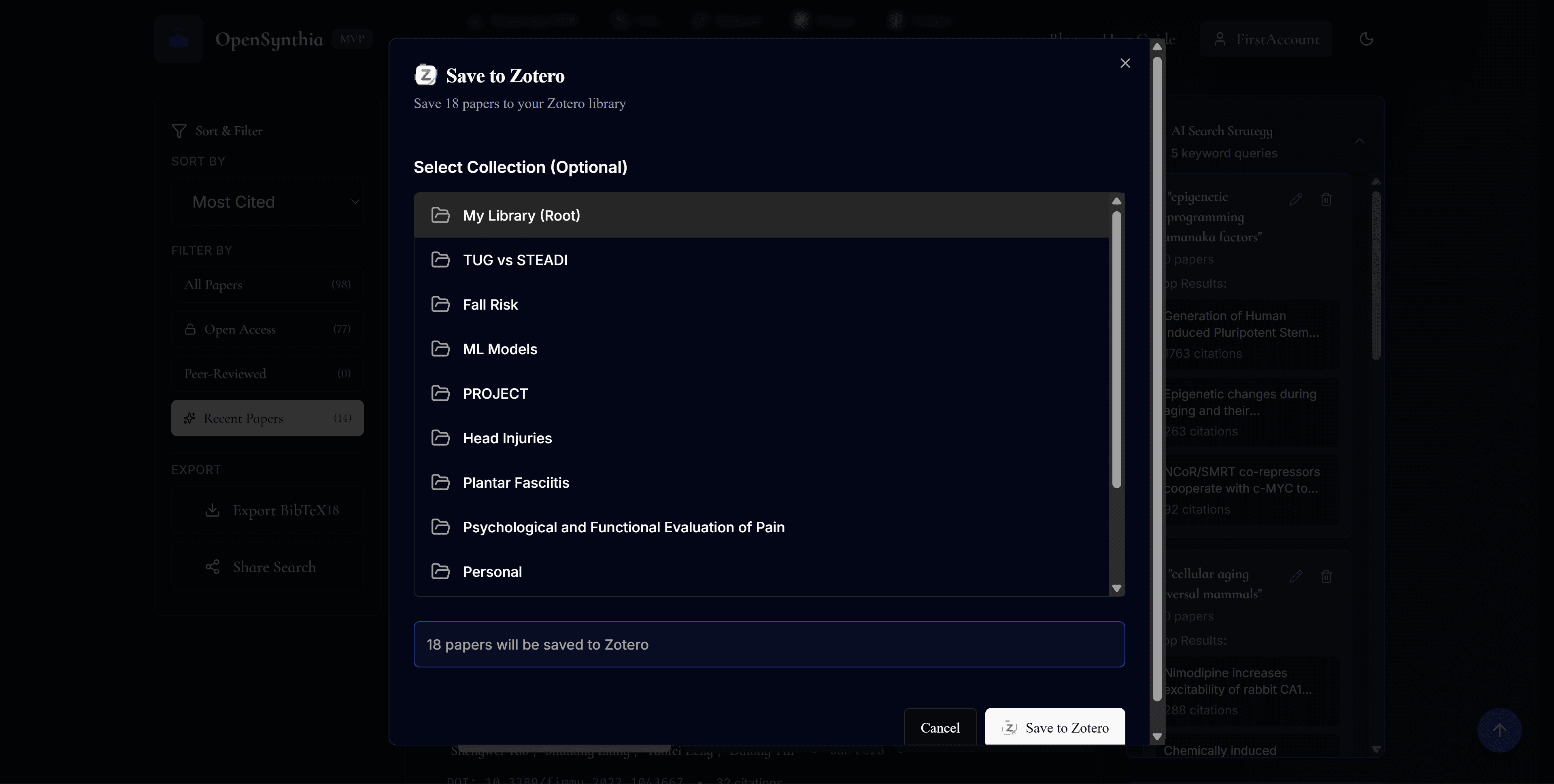
Task: Toggle the Peer-Reviewed filter
Action: pyautogui.click(x=267, y=373)
